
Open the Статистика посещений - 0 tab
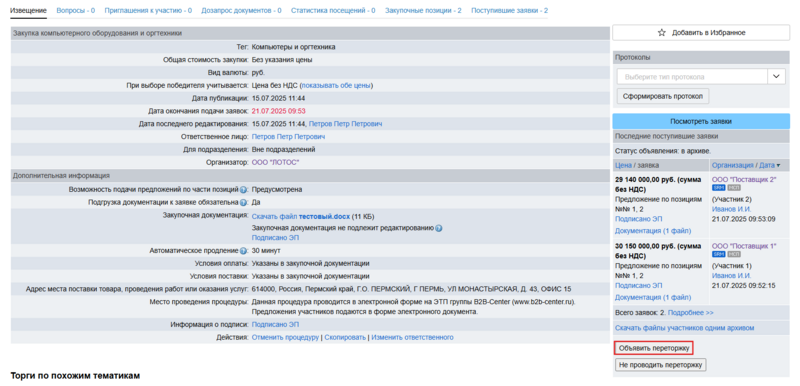[x=333, y=10]
